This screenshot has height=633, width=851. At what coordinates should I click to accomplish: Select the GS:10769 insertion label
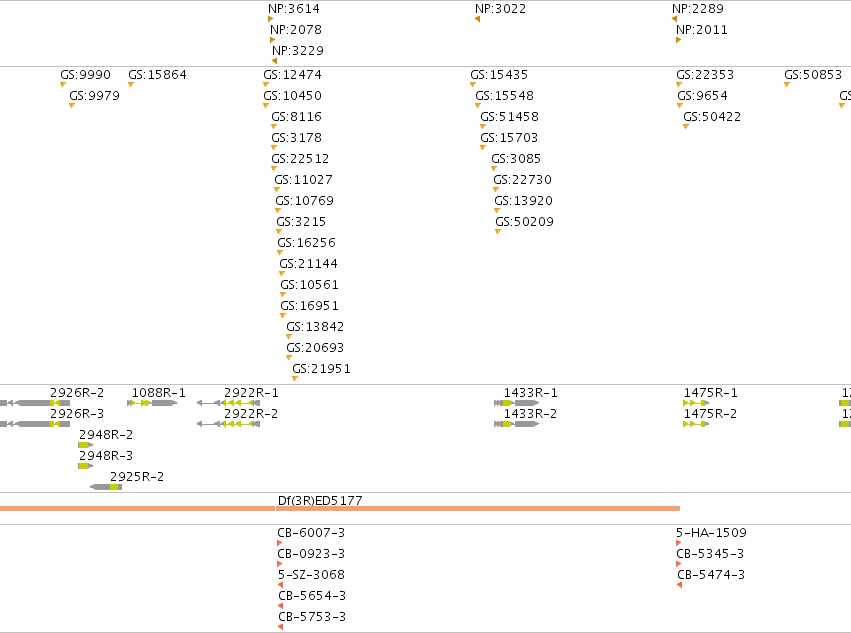pos(304,201)
